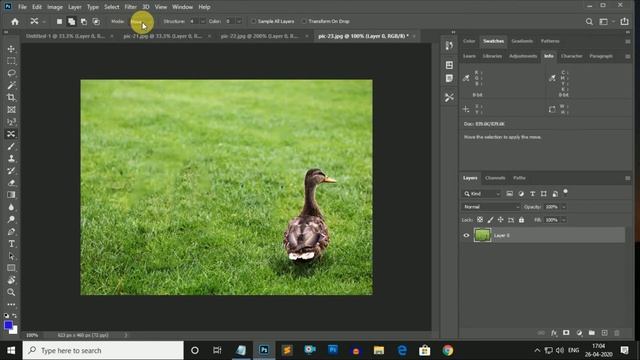Open the Opacity slider dropdown arrow
Screen dimensions: 640x360
(564, 207)
